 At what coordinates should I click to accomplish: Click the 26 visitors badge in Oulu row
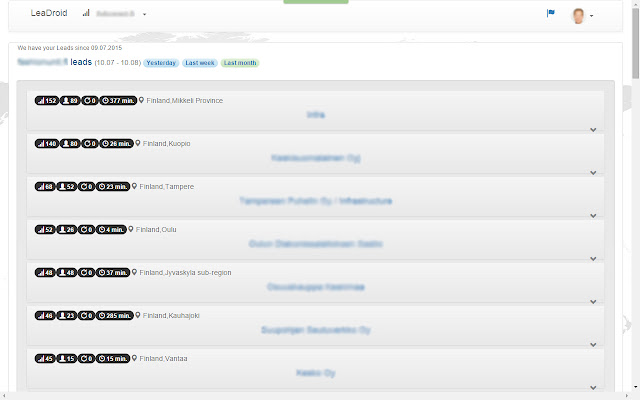pos(67,229)
